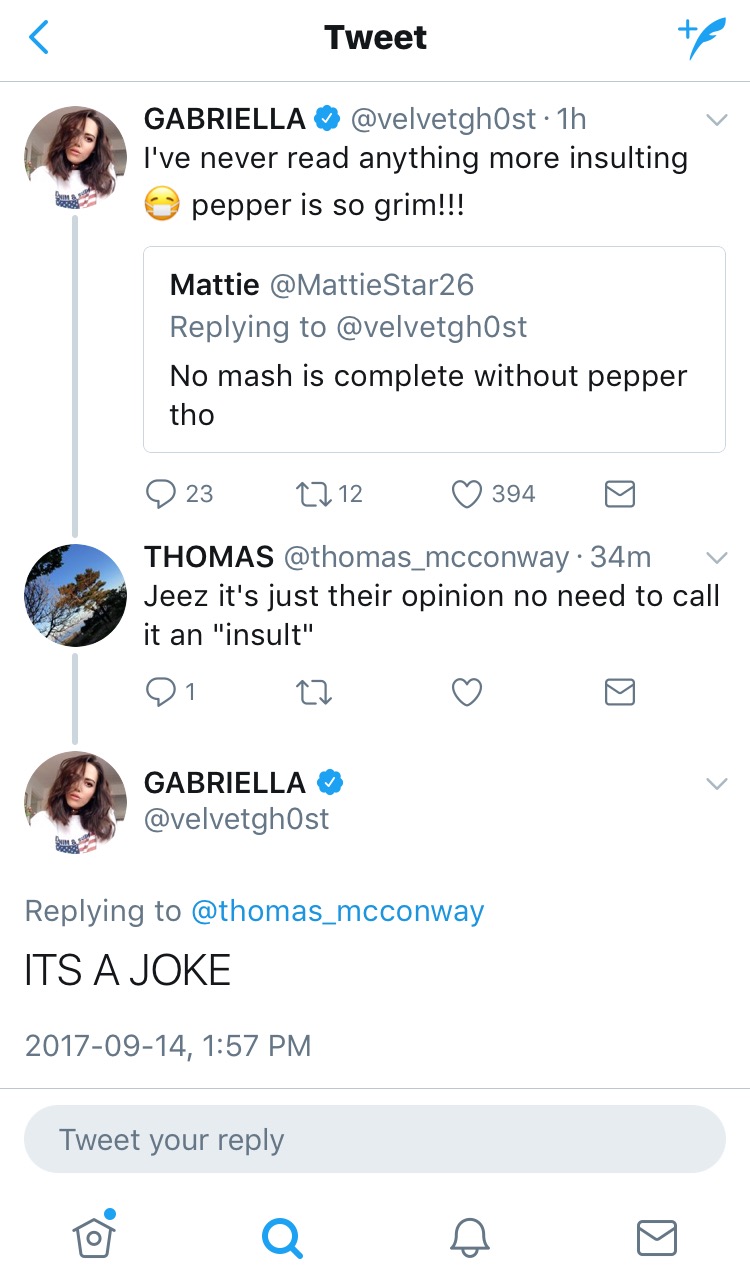Expand options on the ITS A JOKE tweet
The width and height of the screenshot is (750, 1282).
(716, 784)
